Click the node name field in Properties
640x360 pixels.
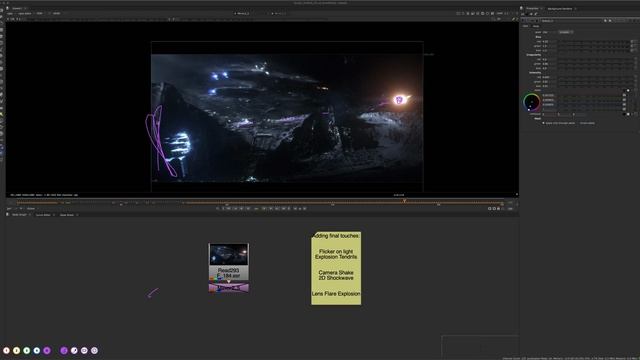click(571, 21)
